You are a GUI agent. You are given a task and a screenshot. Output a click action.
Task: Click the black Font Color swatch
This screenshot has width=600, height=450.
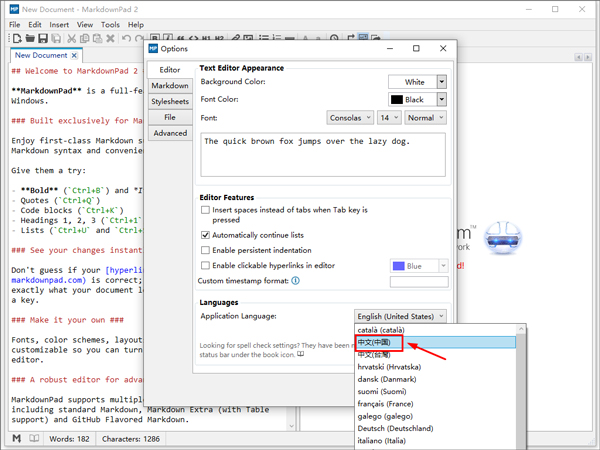(x=397, y=100)
